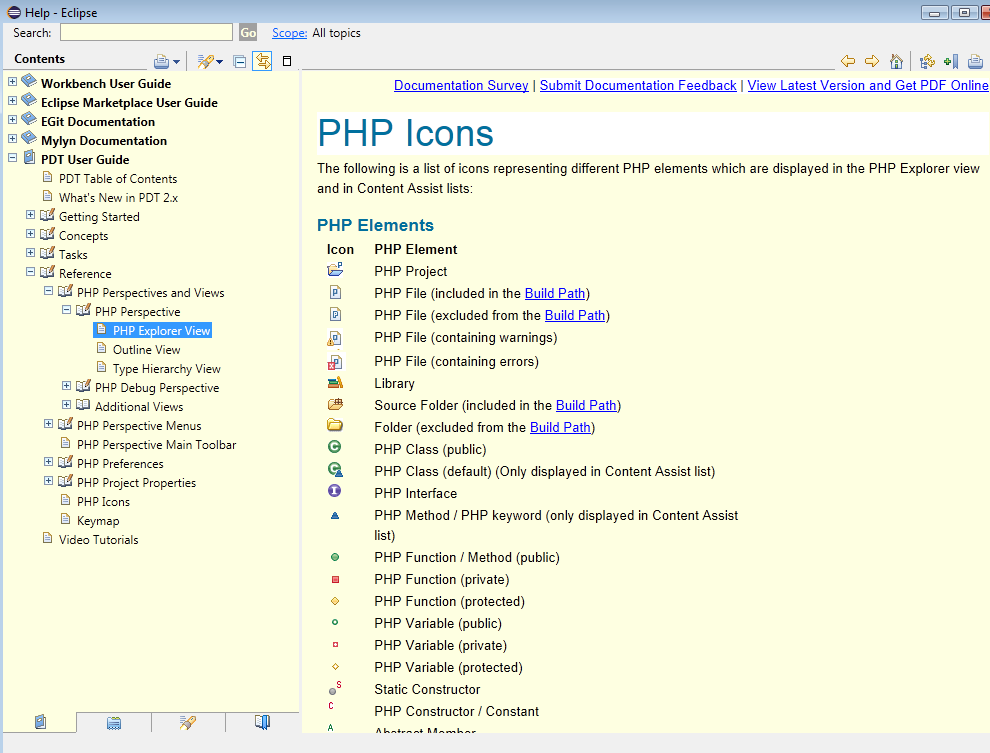
Task: Click the Go search button
Action: click(248, 32)
